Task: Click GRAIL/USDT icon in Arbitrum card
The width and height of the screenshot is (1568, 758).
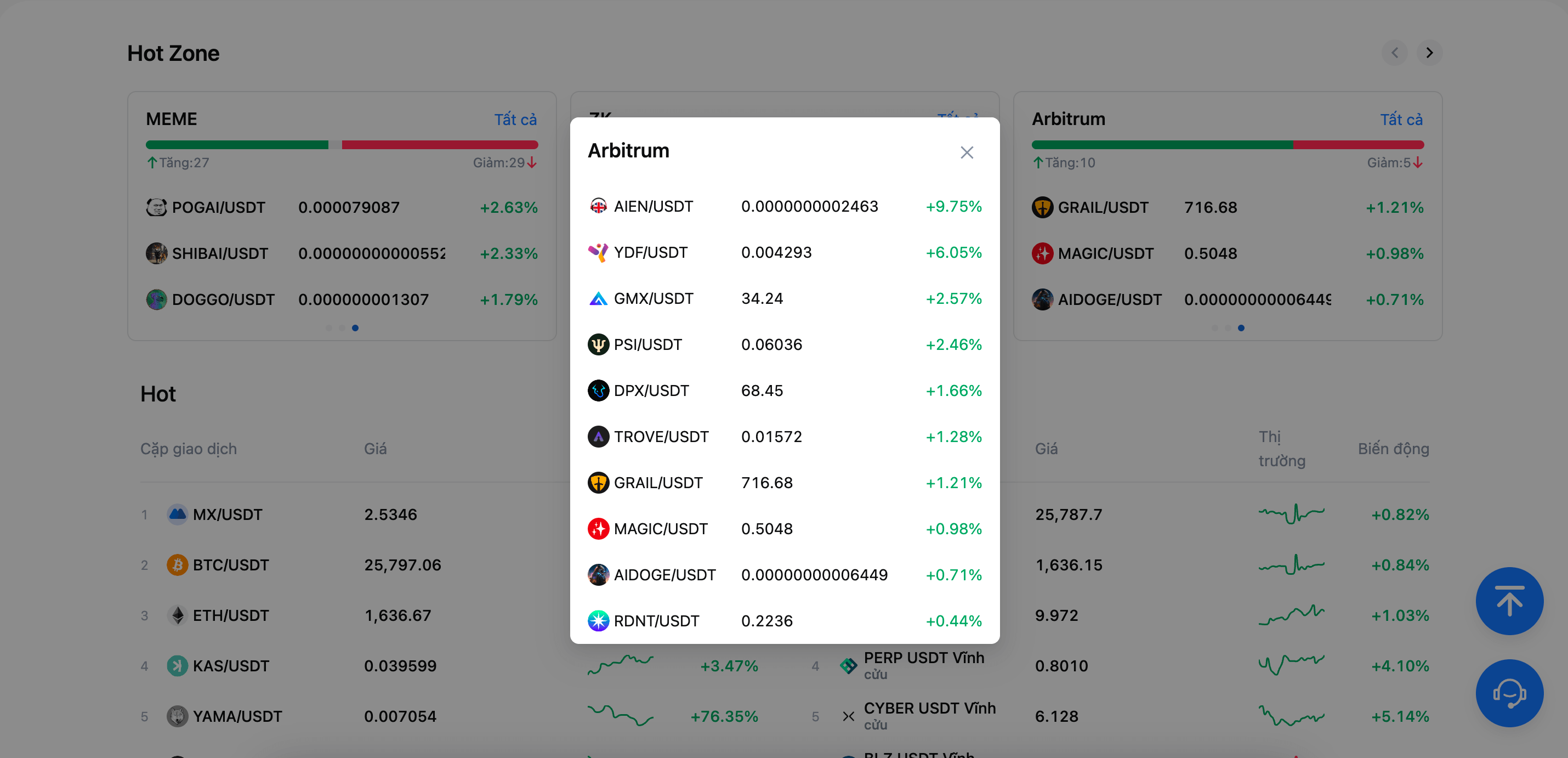Action: coord(1043,207)
